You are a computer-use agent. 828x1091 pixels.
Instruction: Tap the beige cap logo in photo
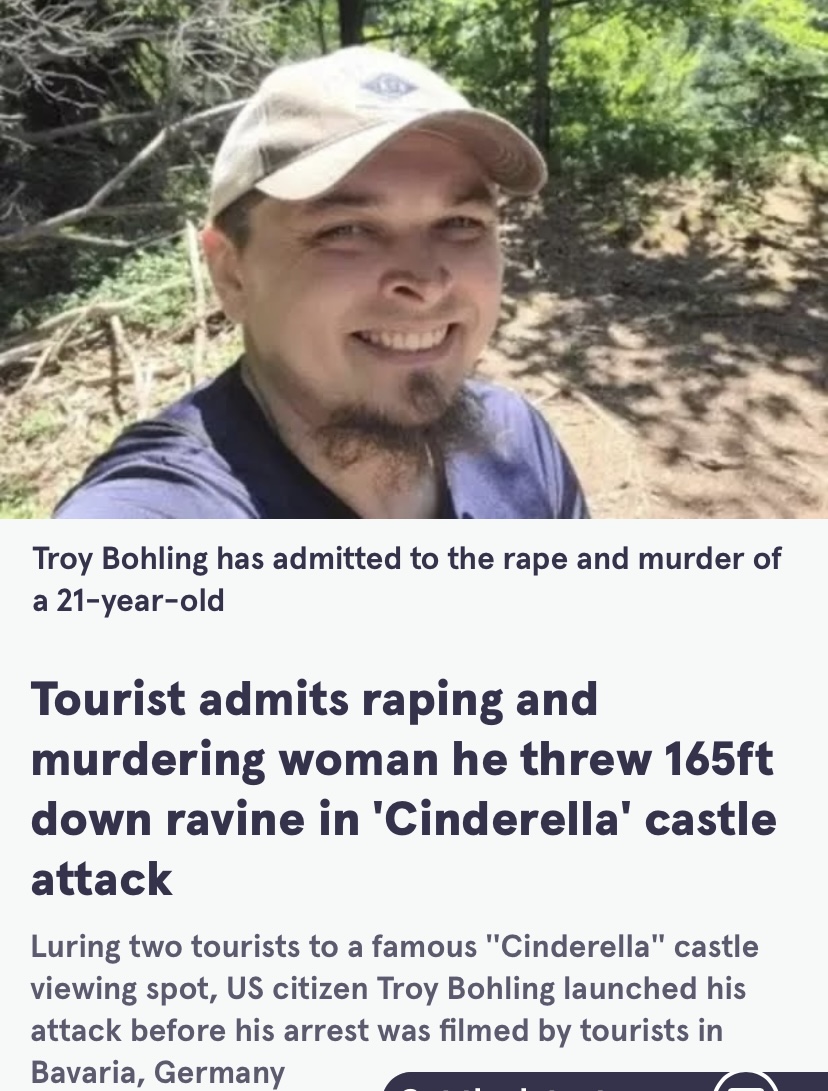[x=390, y=86]
